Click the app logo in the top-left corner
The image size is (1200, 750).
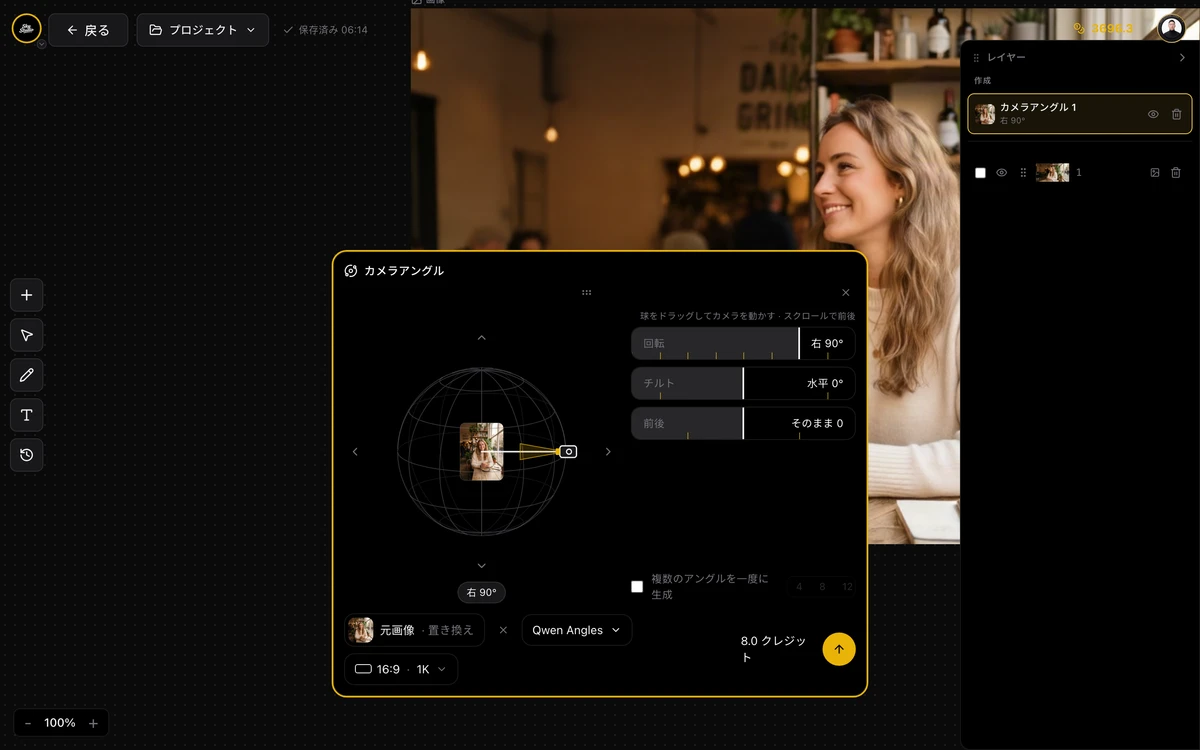coord(26,28)
